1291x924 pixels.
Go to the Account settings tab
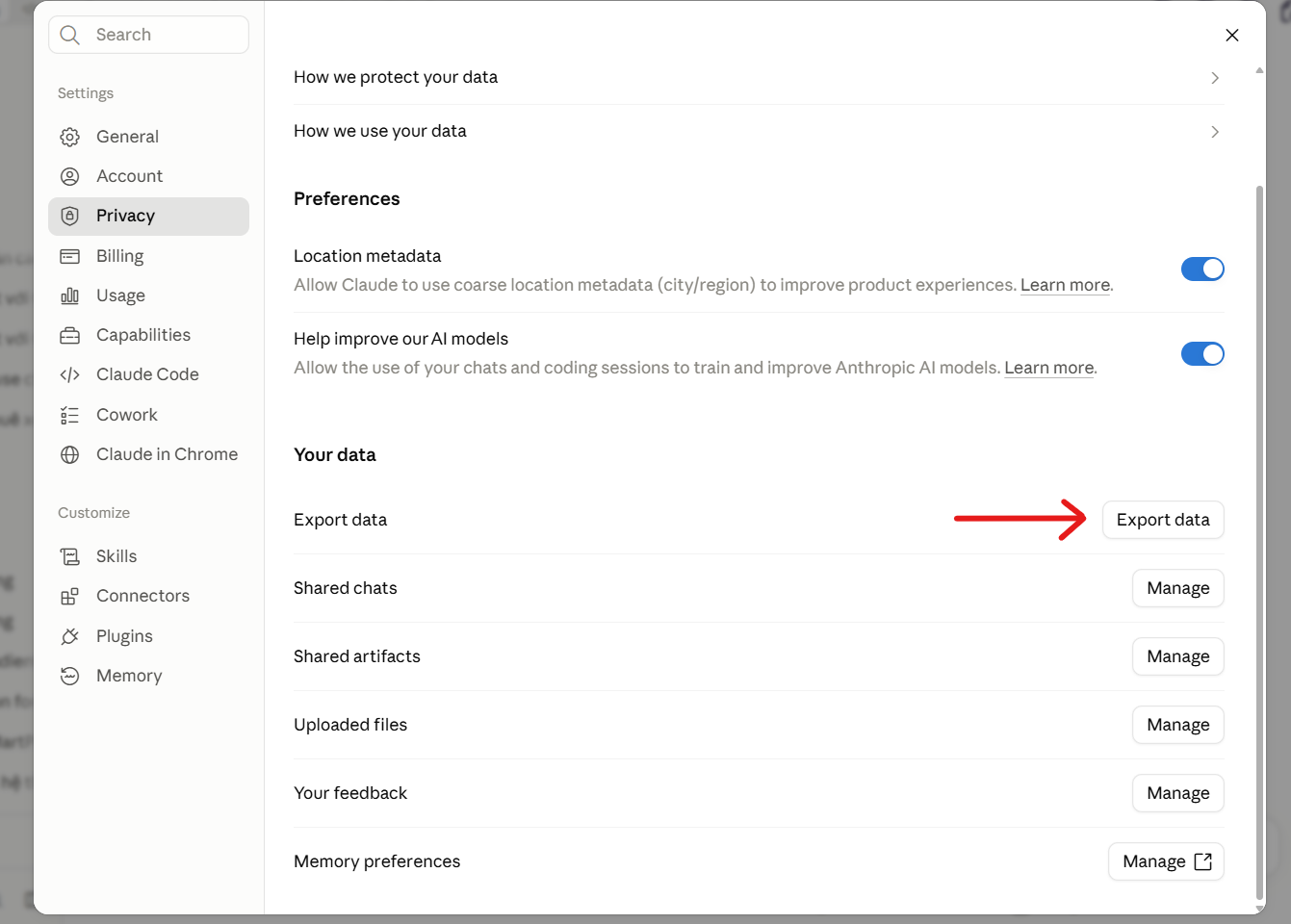click(x=148, y=176)
